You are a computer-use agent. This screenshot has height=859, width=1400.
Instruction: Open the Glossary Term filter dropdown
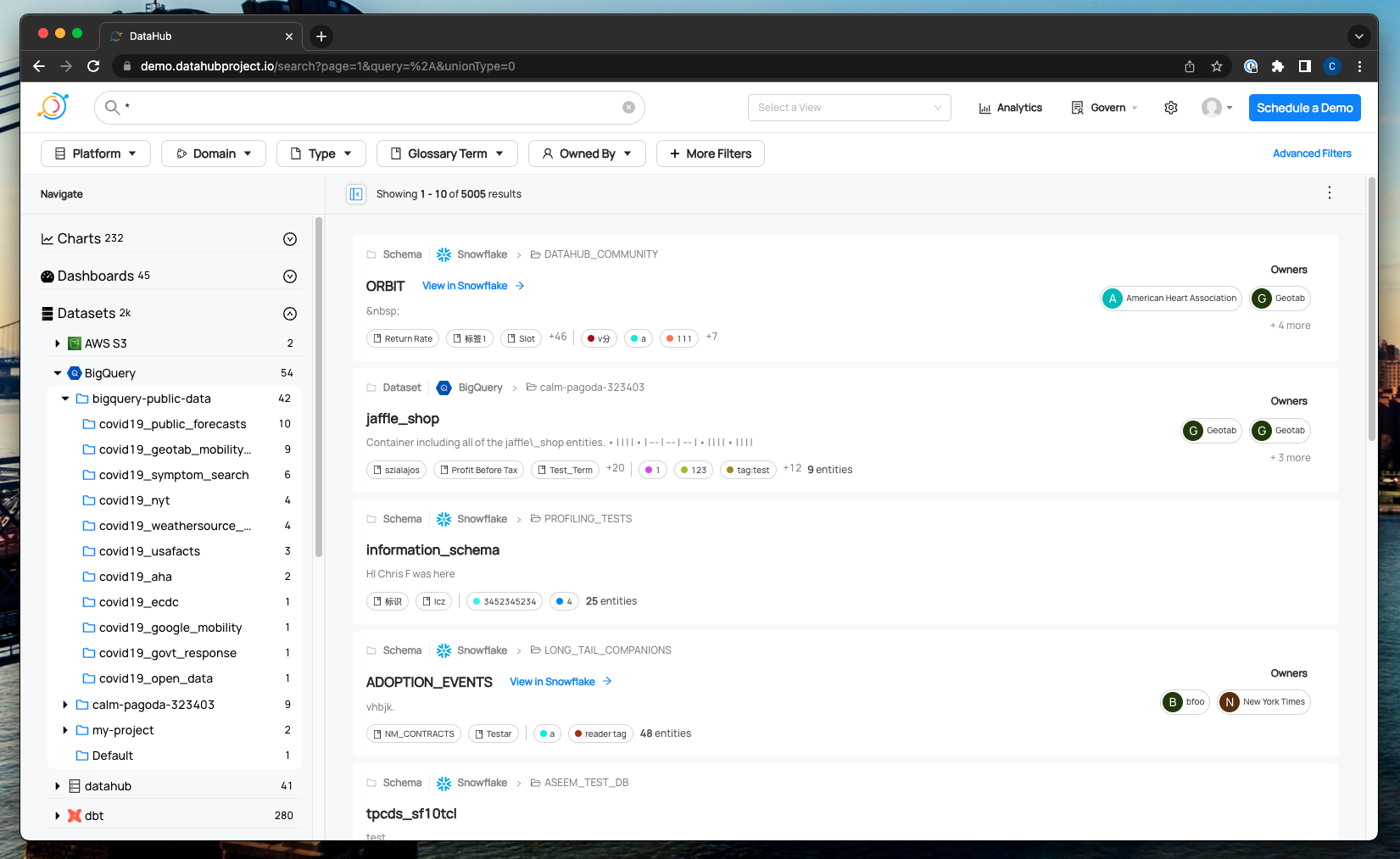(447, 153)
